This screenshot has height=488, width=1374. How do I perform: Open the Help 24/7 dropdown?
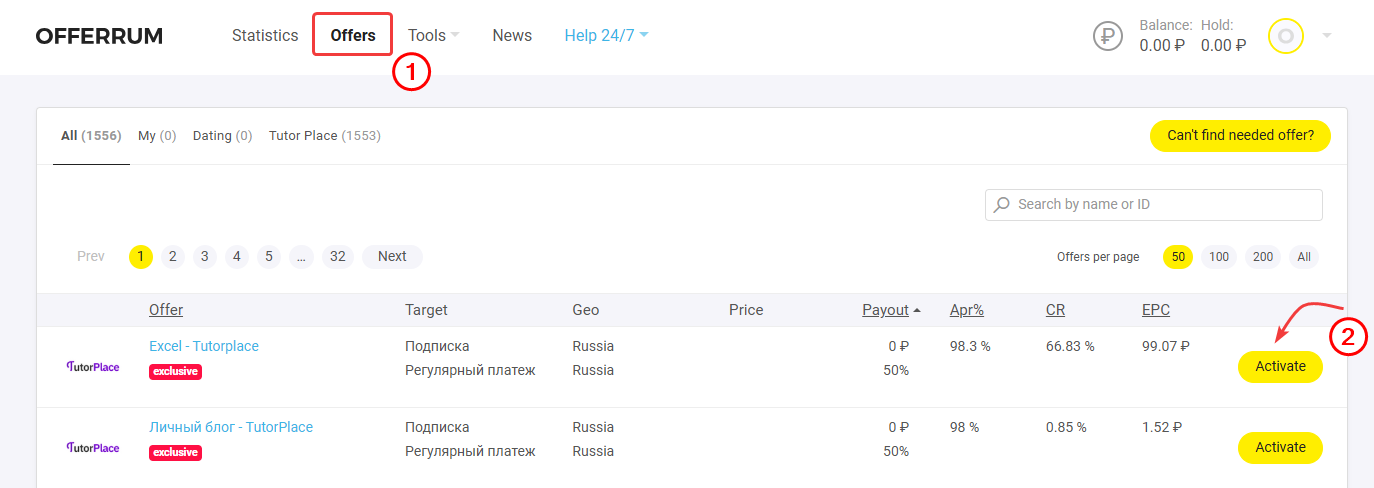[x=607, y=35]
